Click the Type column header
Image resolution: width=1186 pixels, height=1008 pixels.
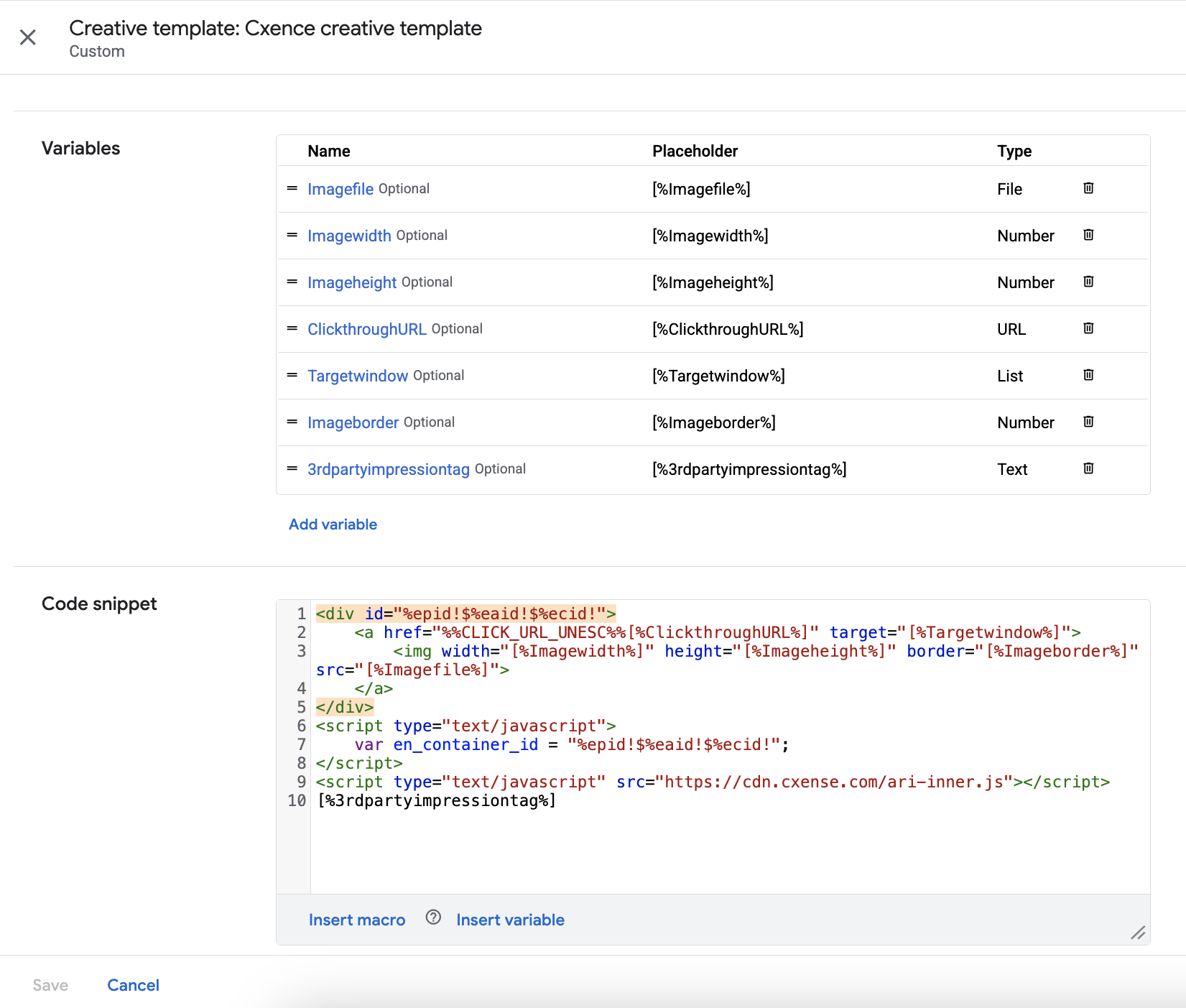click(x=1014, y=151)
